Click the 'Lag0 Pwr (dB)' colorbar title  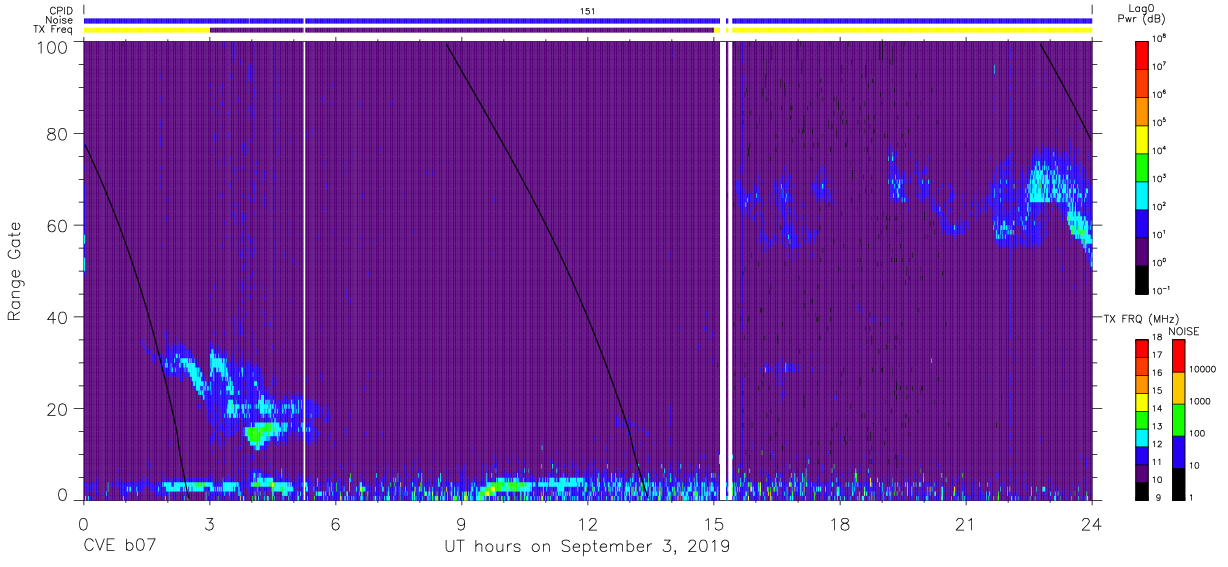coord(1144,13)
